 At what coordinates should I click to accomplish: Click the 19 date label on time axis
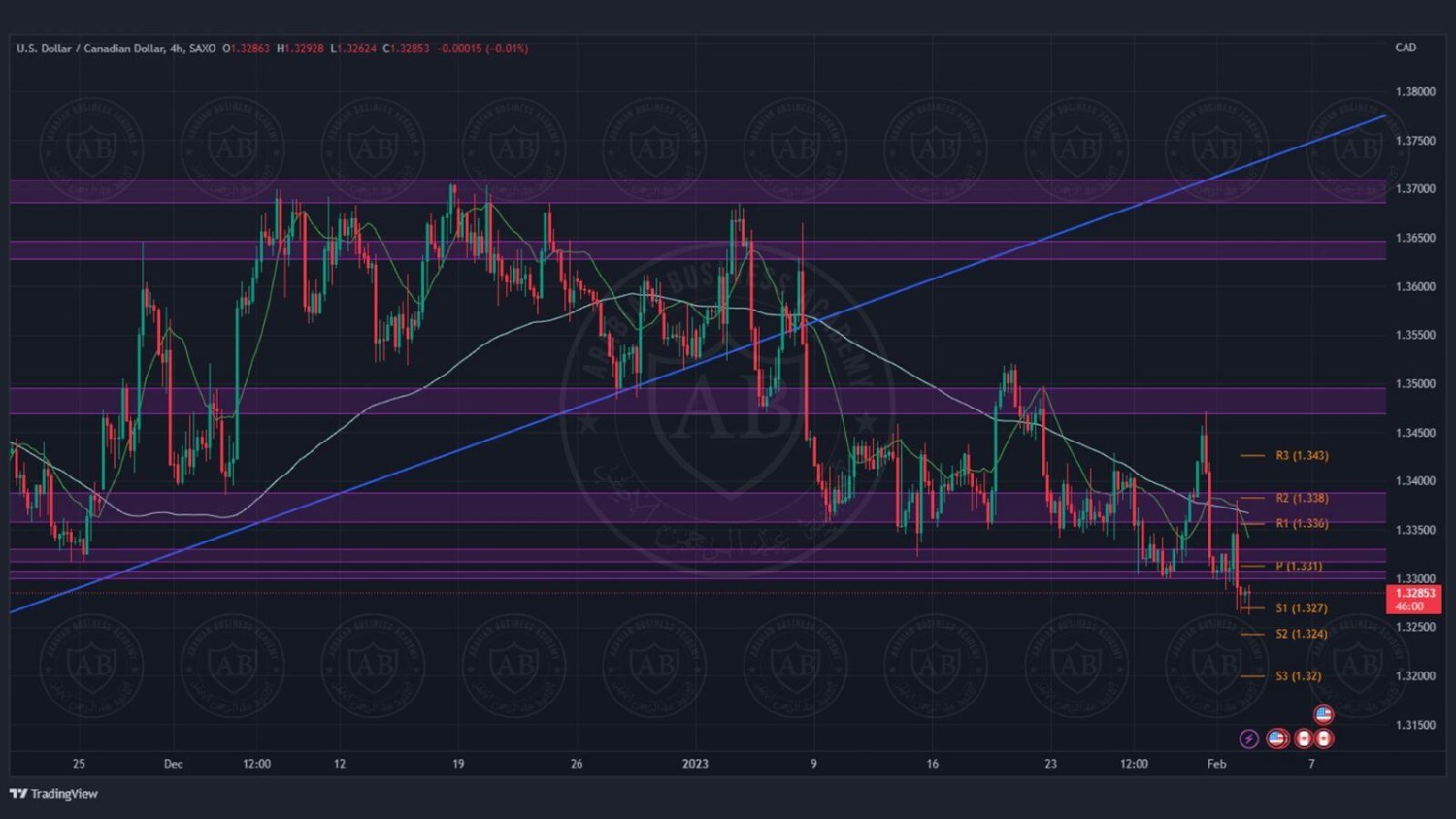(458, 764)
